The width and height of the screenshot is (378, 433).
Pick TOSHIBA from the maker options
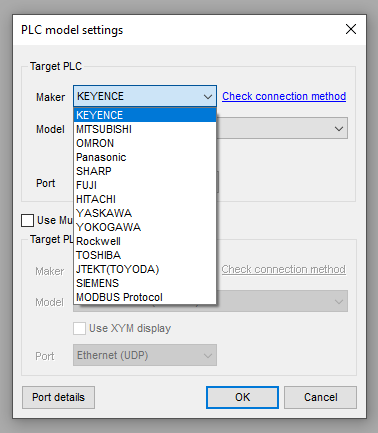point(145,255)
